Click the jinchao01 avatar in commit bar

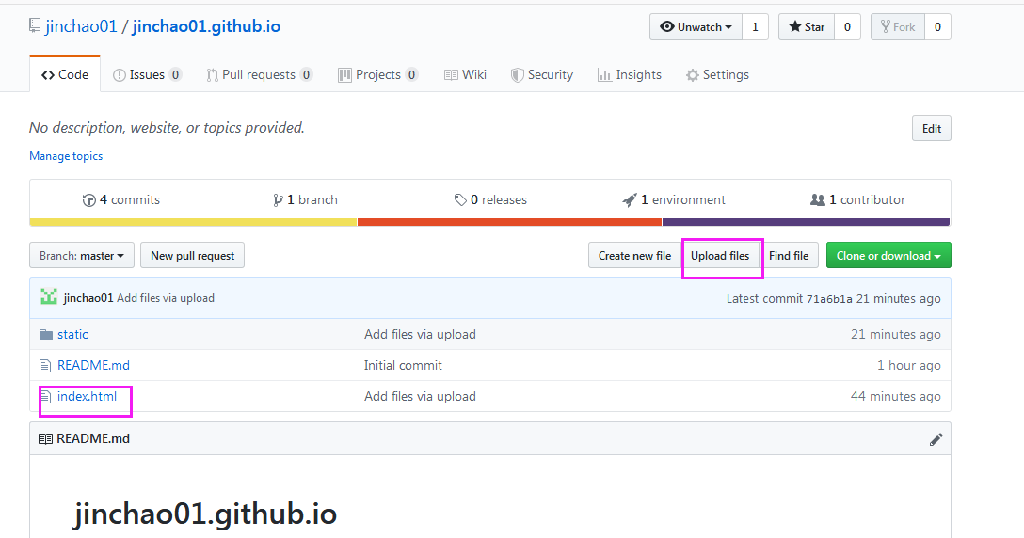click(x=48, y=298)
